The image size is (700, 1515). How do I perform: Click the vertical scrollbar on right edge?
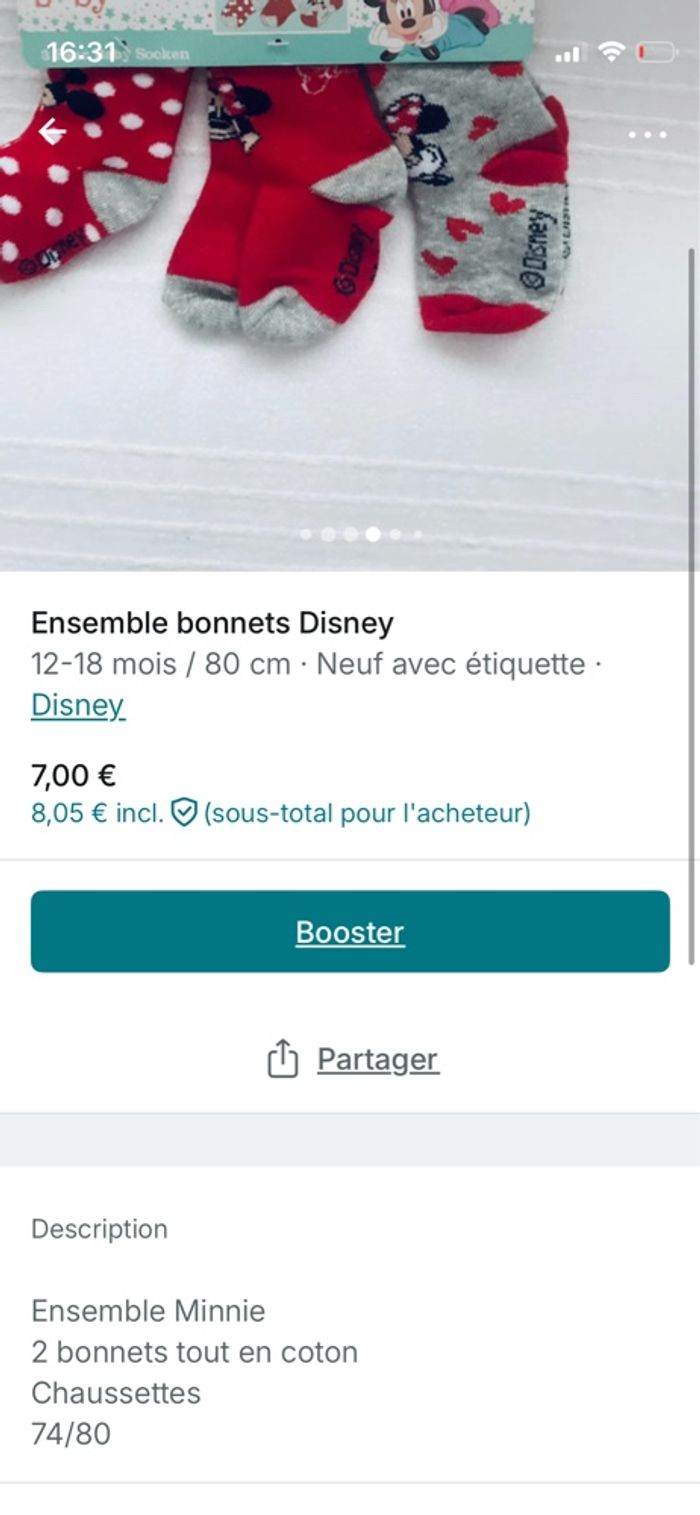pyautogui.click(x=691, y=600)
